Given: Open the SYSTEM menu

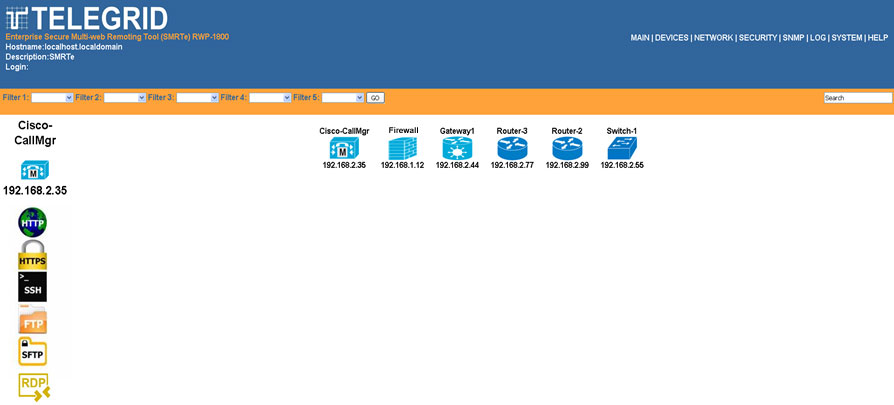Looking at the screenshot, I should point(847,38).
